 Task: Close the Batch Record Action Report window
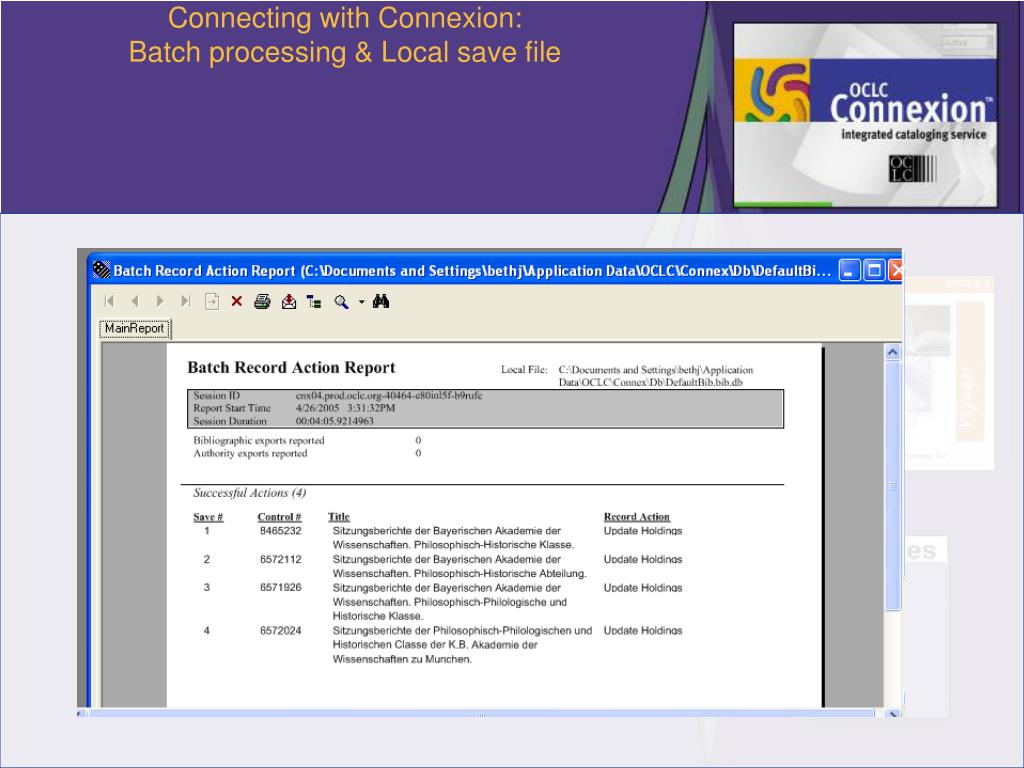(x=895, y=270)
